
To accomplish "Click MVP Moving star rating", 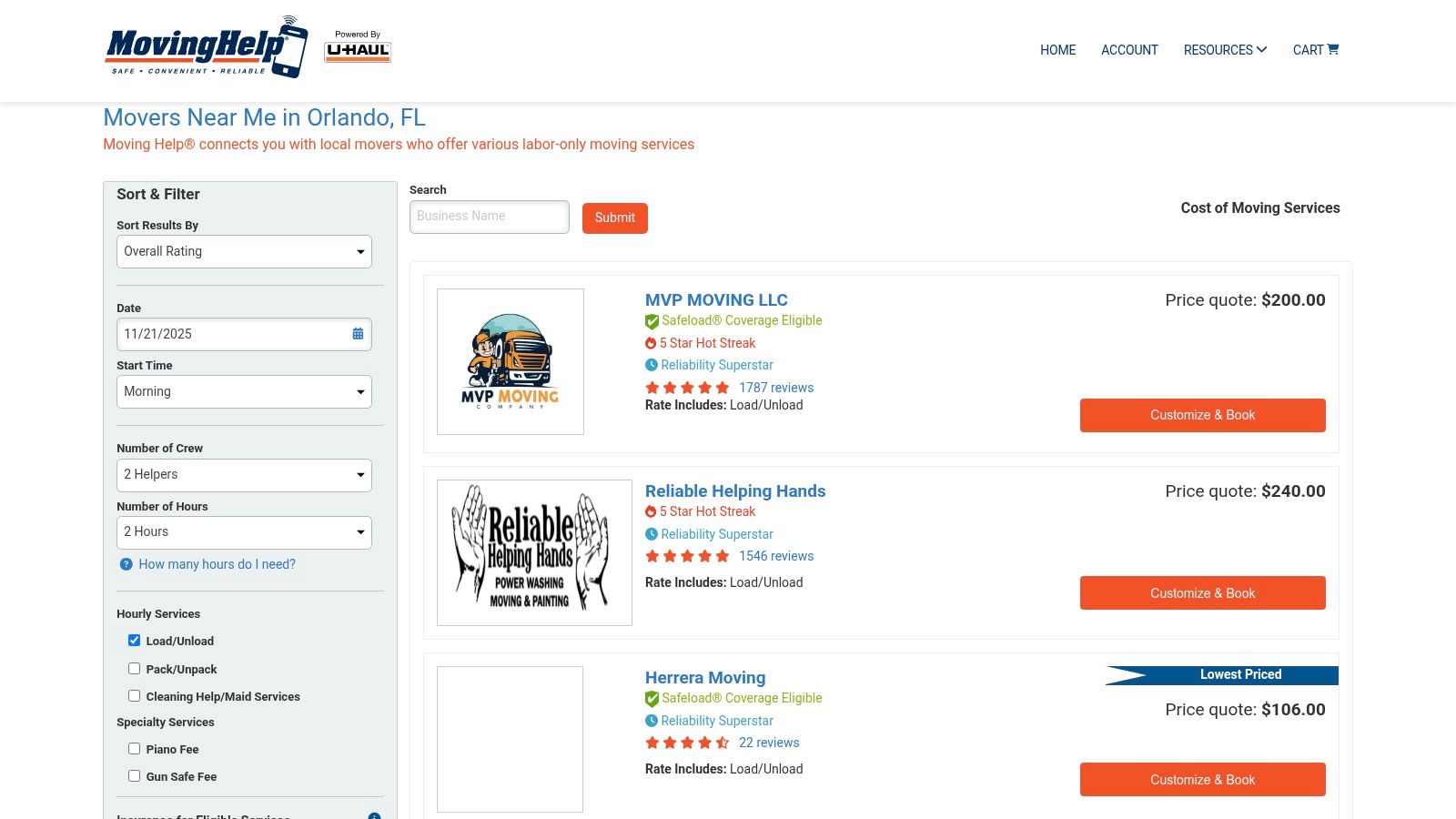I will click(x=687, y=388).
